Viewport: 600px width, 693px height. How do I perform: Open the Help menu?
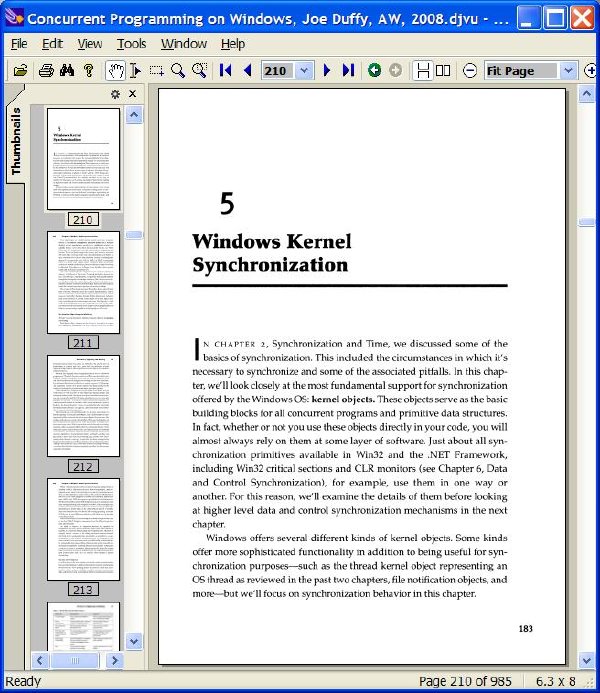[x=233, y=44]
